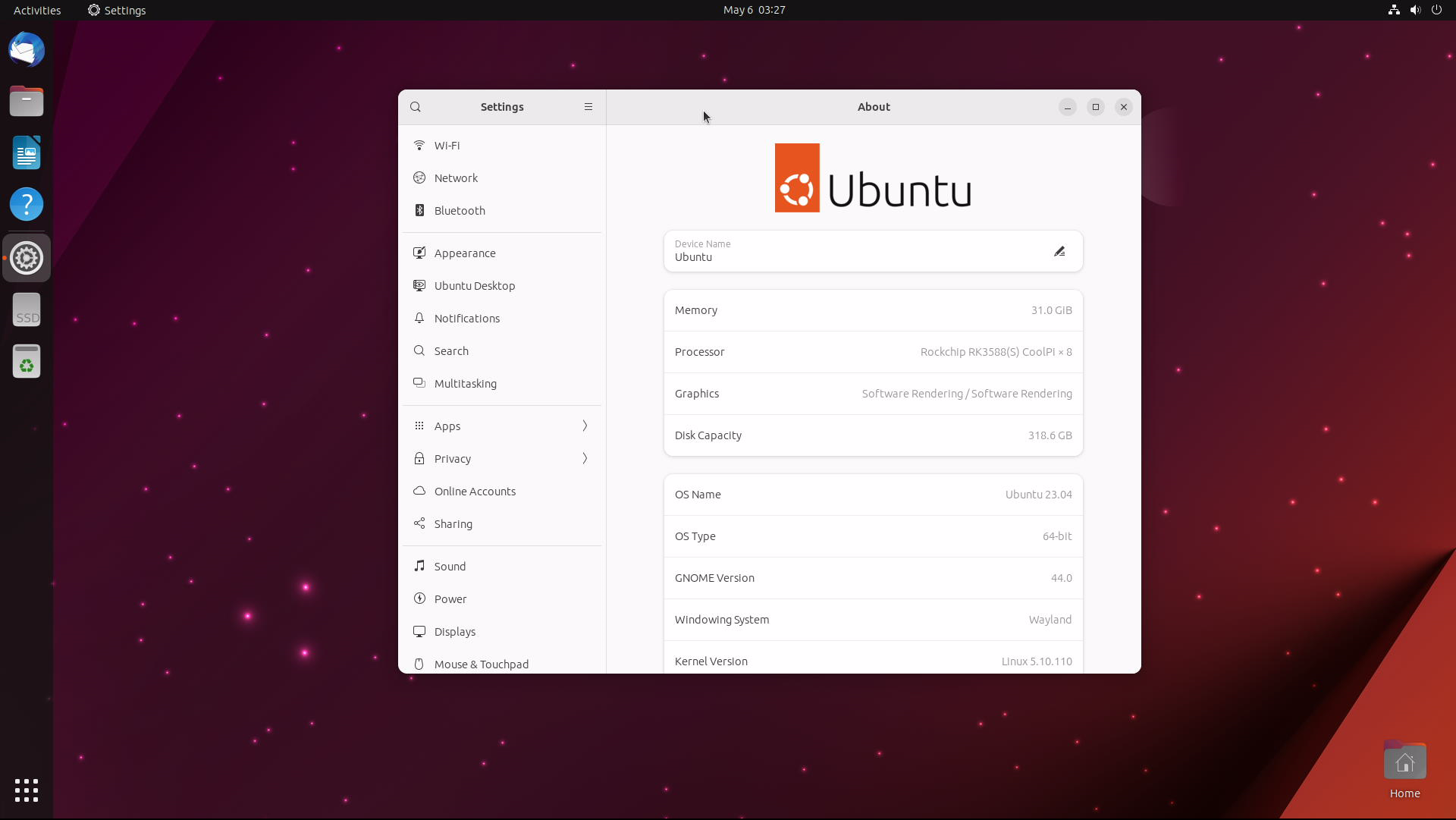Click the OS Type 64-bit row
Screen dimensions: 1456x820
[x=874, y=536]
